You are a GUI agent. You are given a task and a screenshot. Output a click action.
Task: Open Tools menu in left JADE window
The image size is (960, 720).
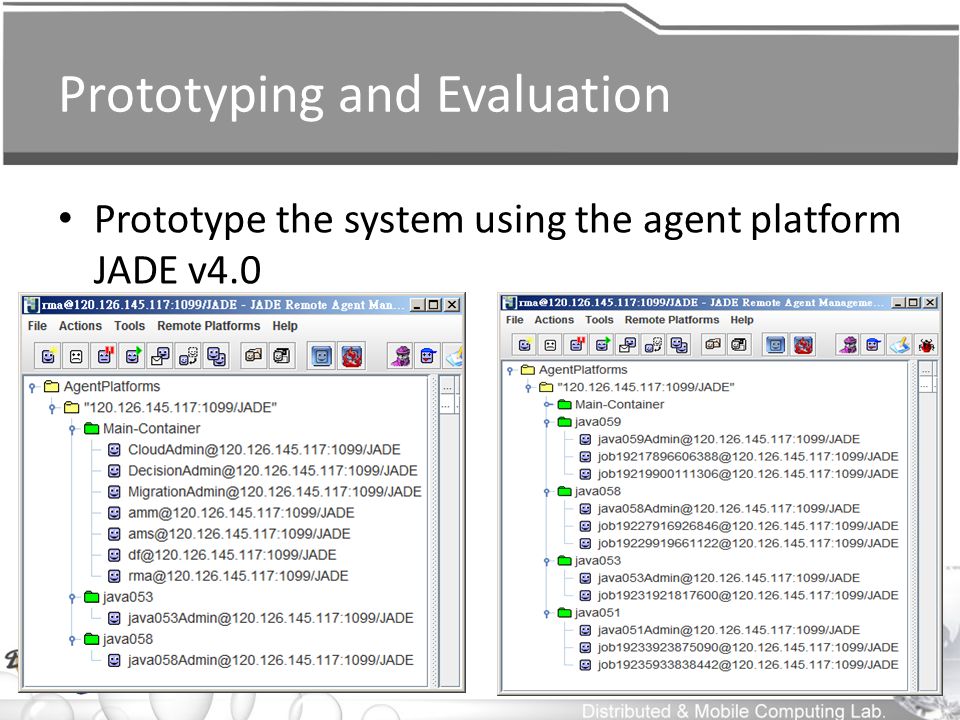[x=129, y=326]
